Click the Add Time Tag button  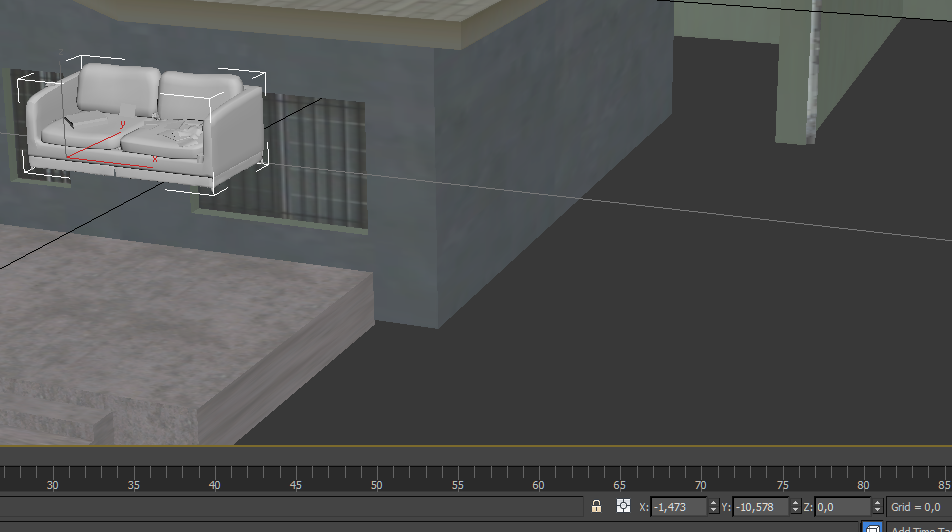(918, 528)
